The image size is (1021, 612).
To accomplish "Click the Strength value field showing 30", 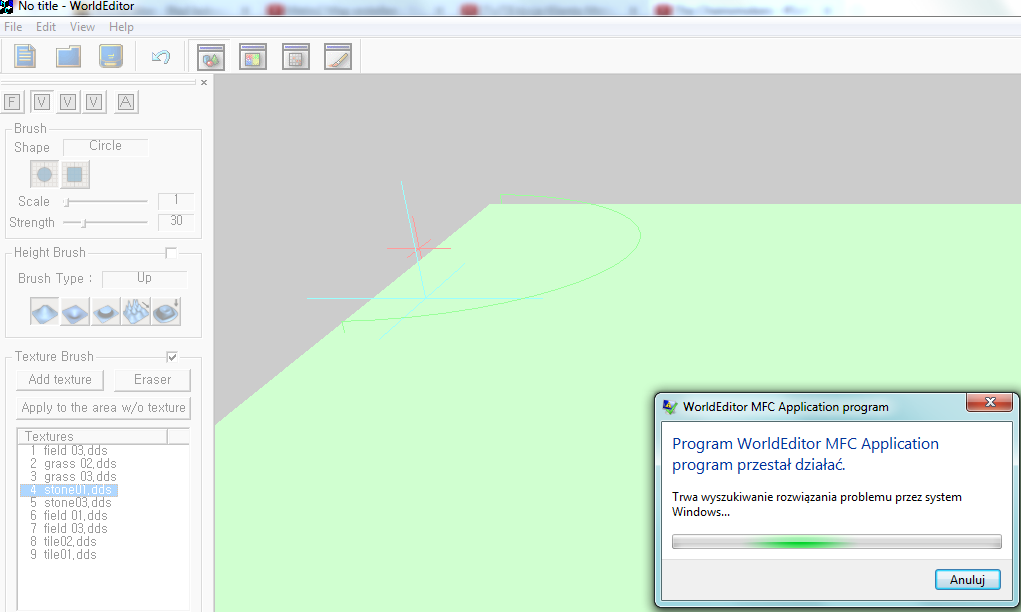I will [176, 221].
